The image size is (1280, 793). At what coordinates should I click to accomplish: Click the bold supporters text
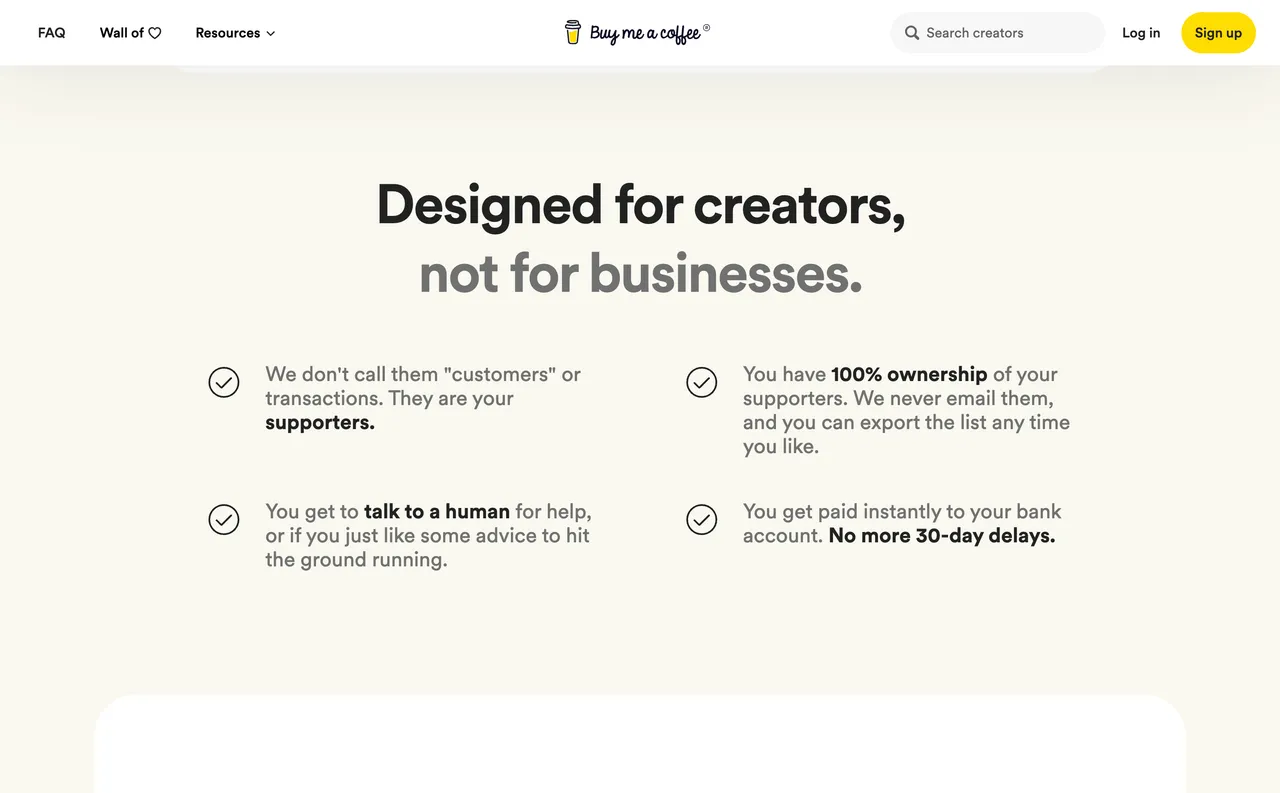[x=318, y=422]
